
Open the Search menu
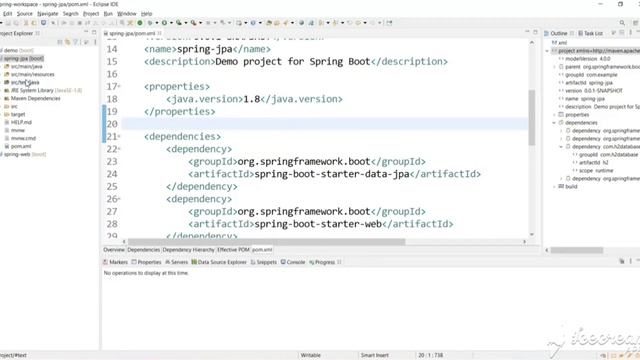[x=71, y=13]
